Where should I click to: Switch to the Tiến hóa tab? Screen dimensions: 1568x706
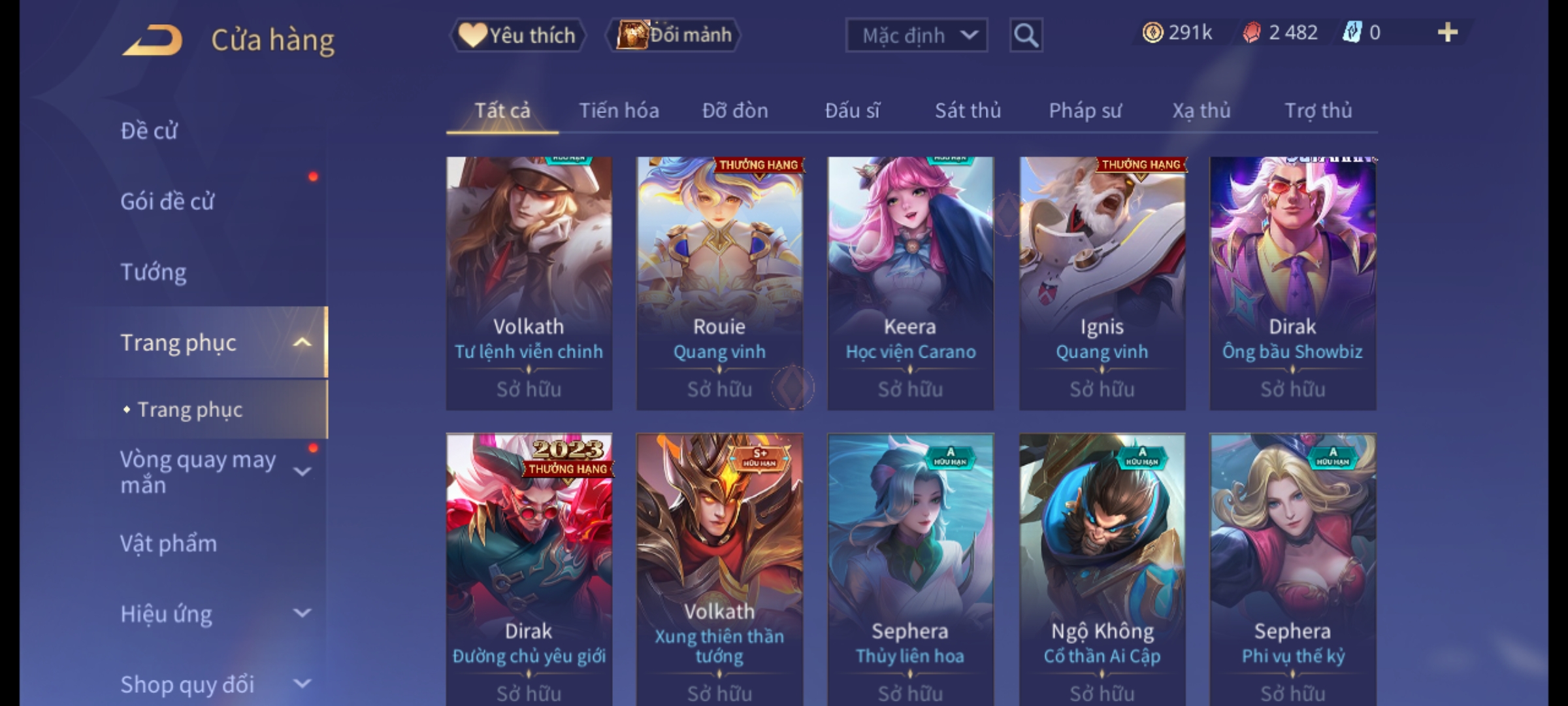coord(619,110)
